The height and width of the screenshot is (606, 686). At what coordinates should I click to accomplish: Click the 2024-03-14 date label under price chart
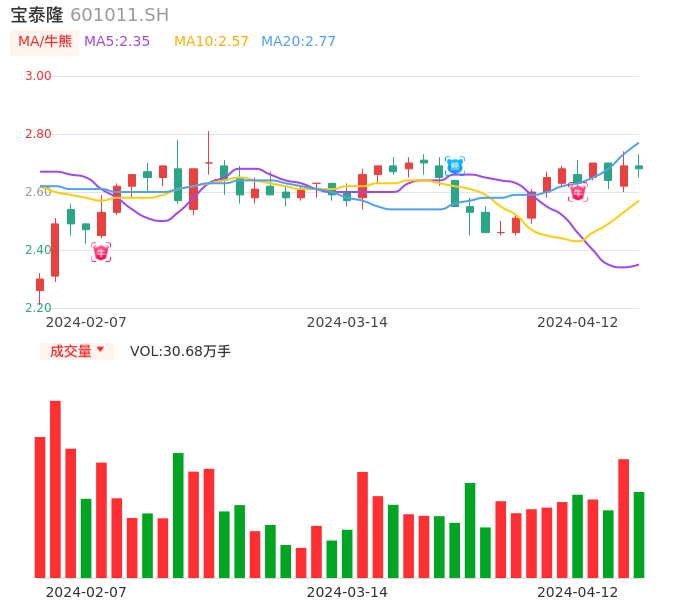[347, 322]
